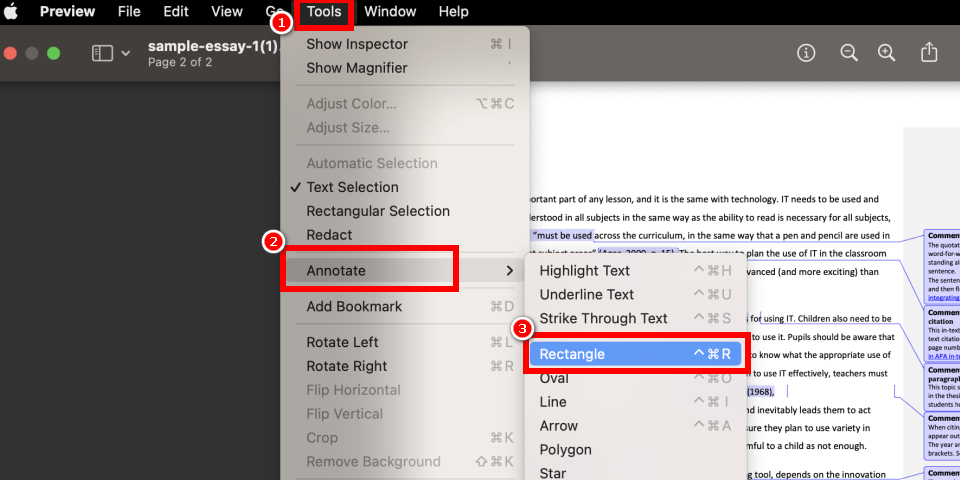The image size is (960, 480).
Task: Click the zoom in magnifier icon
Action: [x=886, y=53]
